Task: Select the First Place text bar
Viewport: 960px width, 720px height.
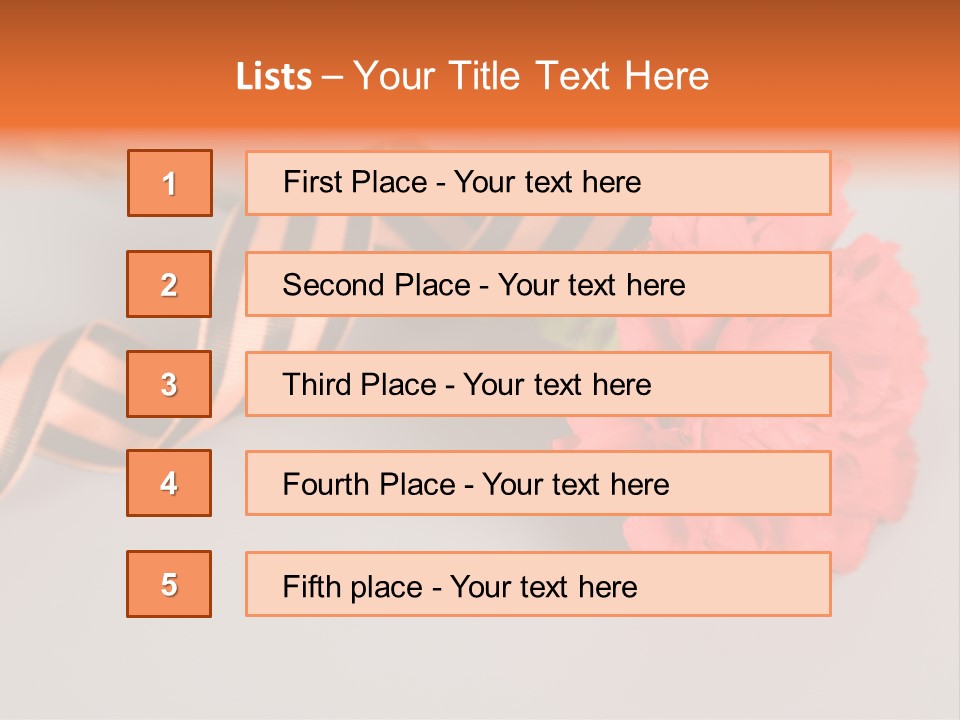Action: pos(538,183)
